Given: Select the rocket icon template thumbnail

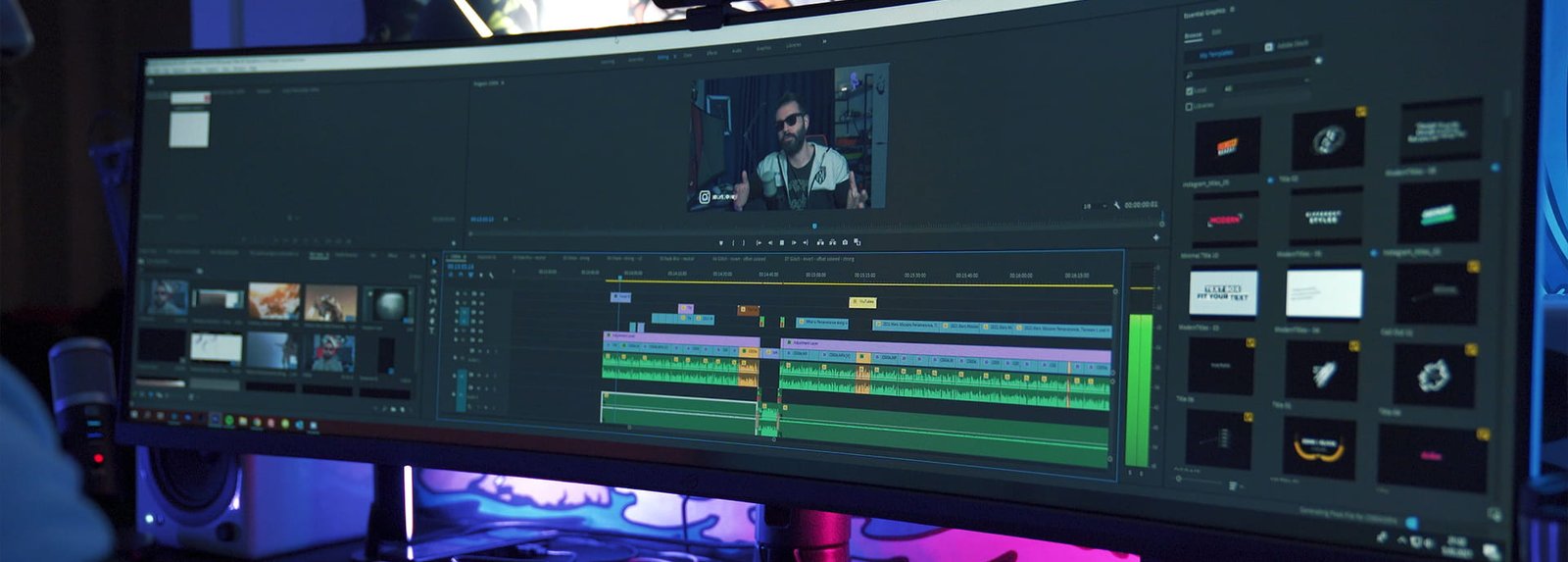Looking at the screenshot, I should (1321, 373).
